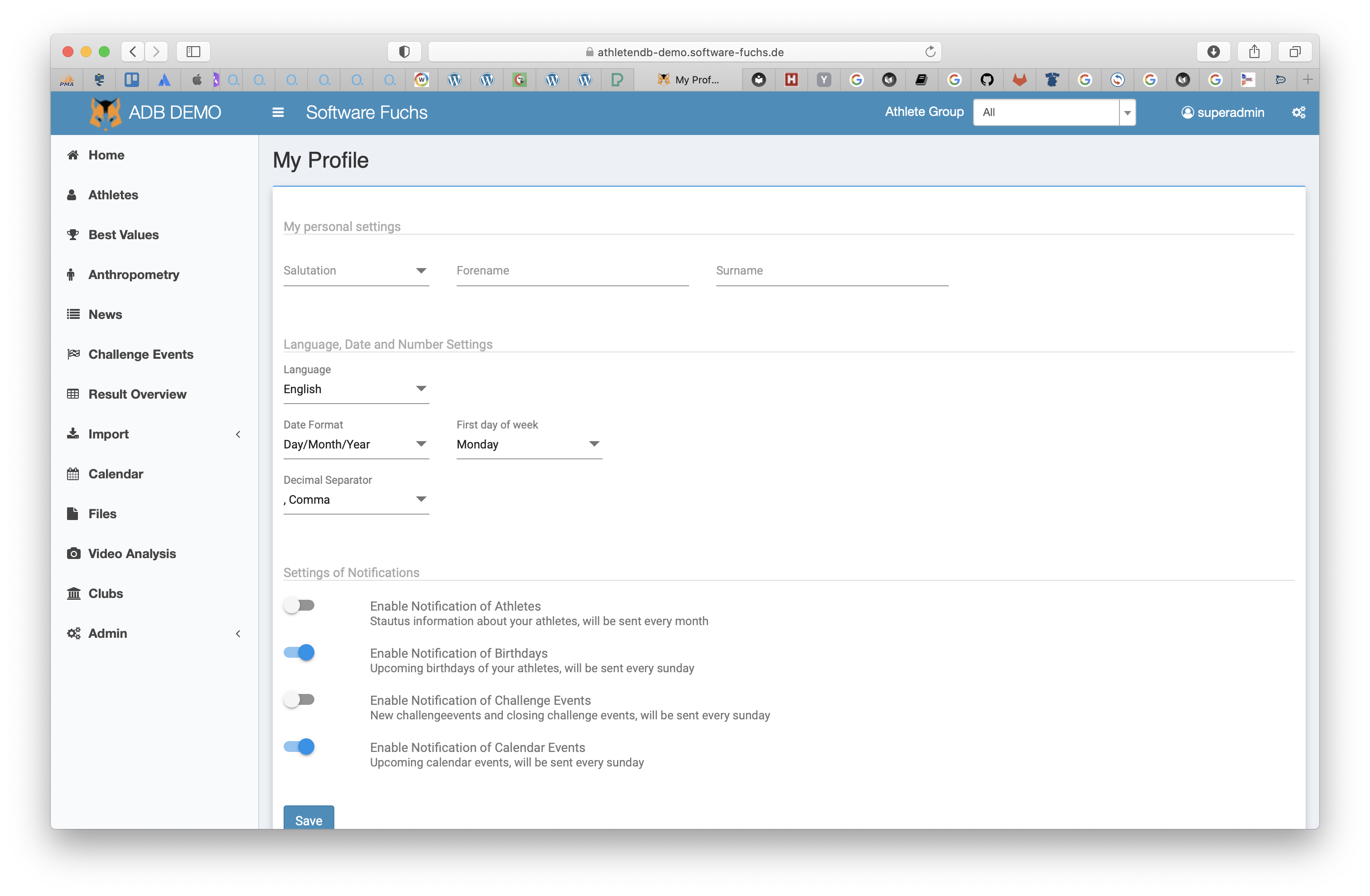Go back in Safari history
The image size is (1370, 896).
(x=133, y=52)
